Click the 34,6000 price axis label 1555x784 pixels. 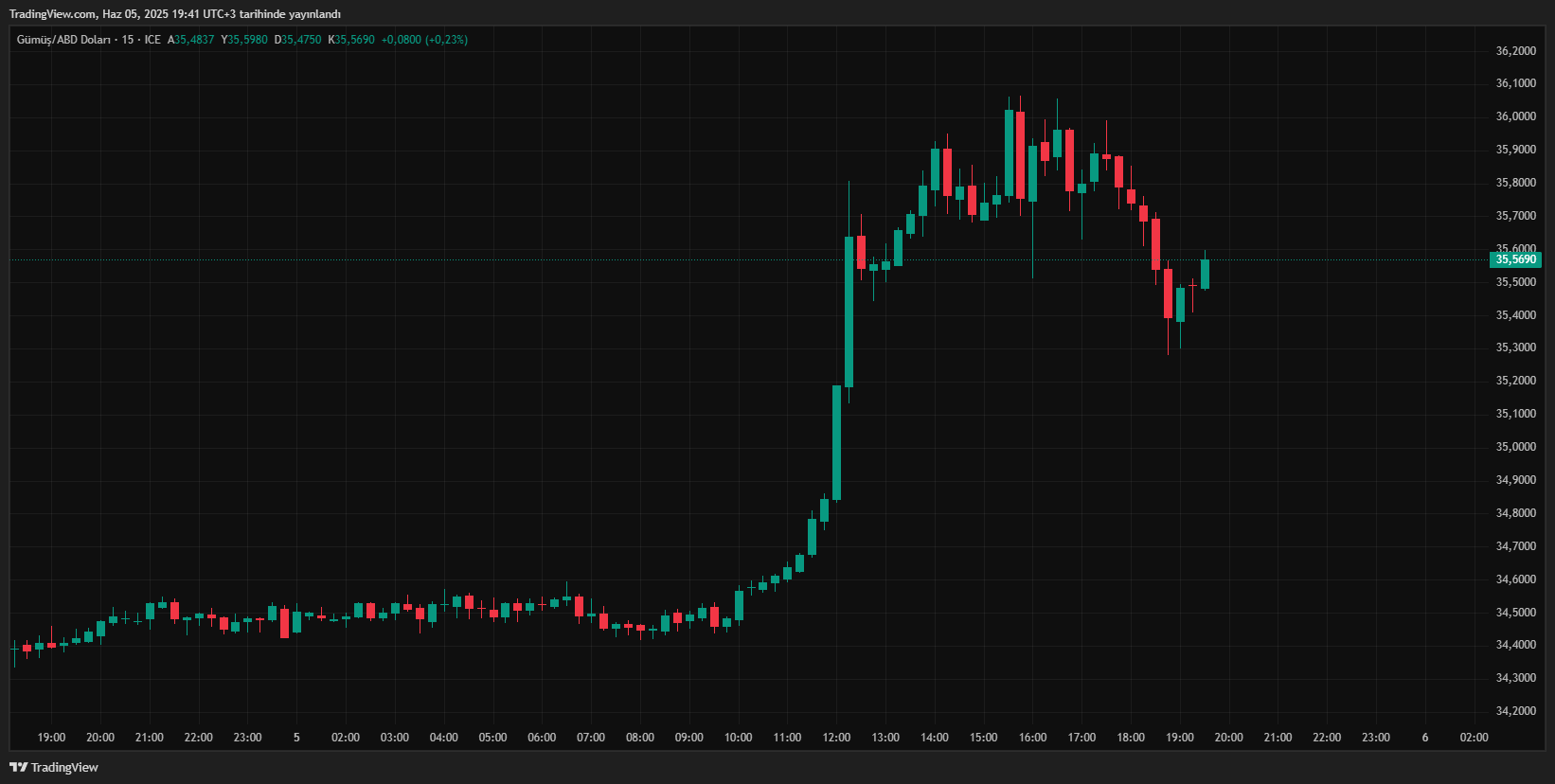(x=1516, y=579)
